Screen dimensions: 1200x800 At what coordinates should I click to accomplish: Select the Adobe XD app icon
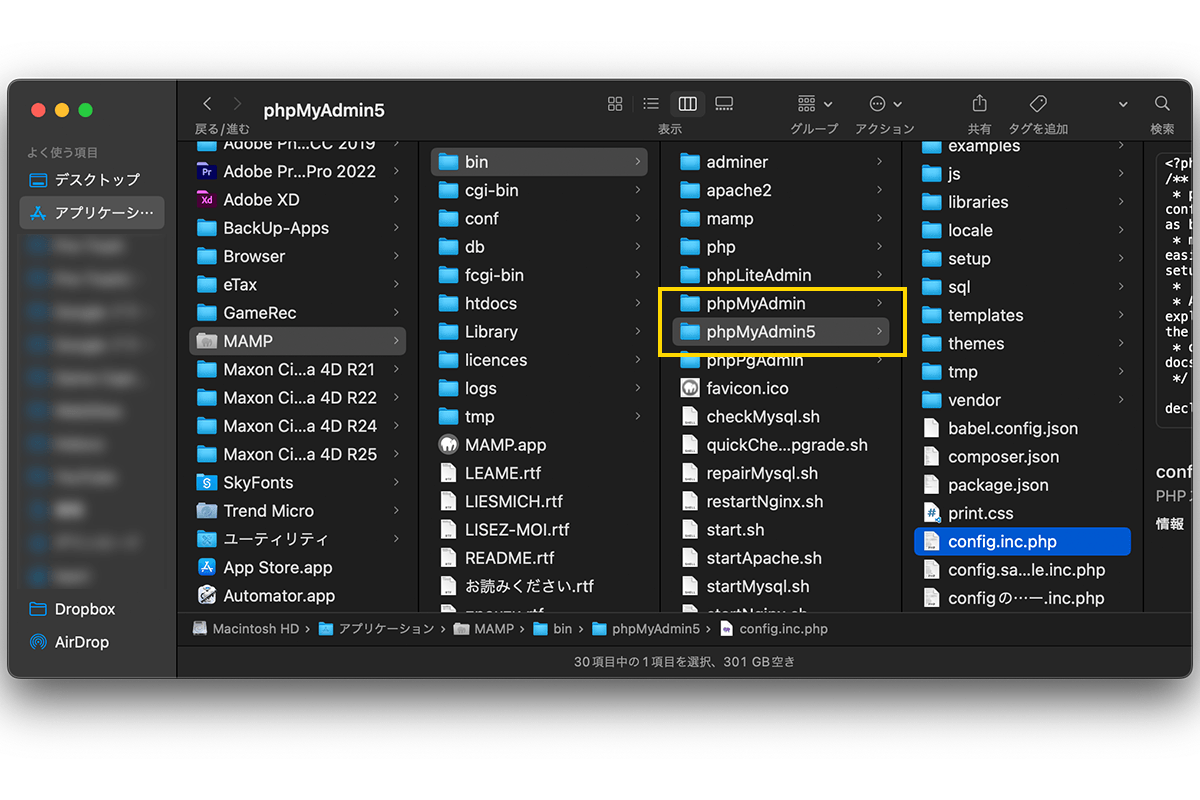click(x=207, y=199)
